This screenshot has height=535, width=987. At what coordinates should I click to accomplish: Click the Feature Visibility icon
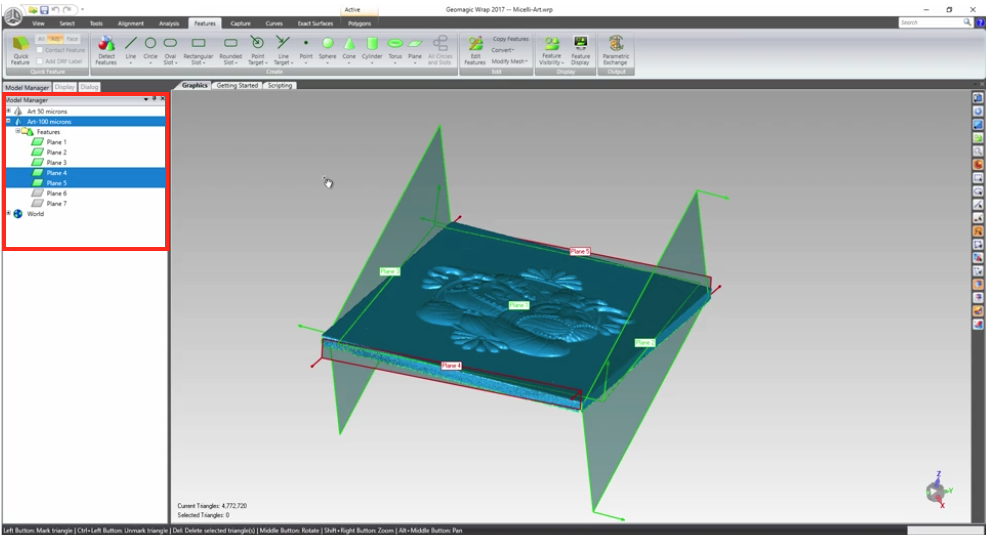point(551,43)
